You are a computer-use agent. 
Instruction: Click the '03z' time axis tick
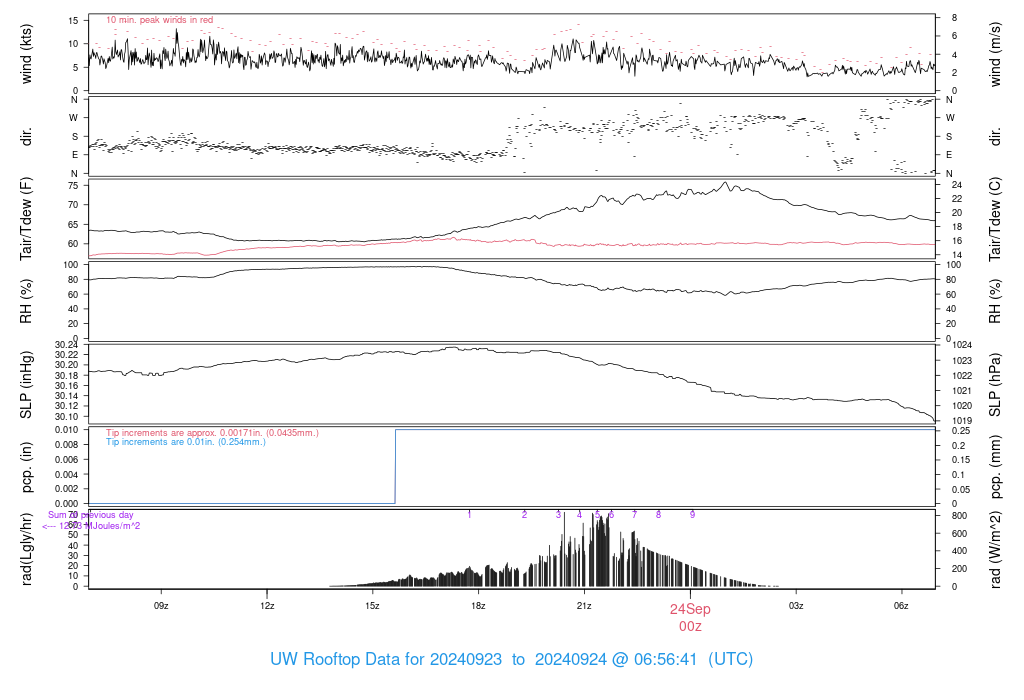pyautogui.click(x=795, y=606)
